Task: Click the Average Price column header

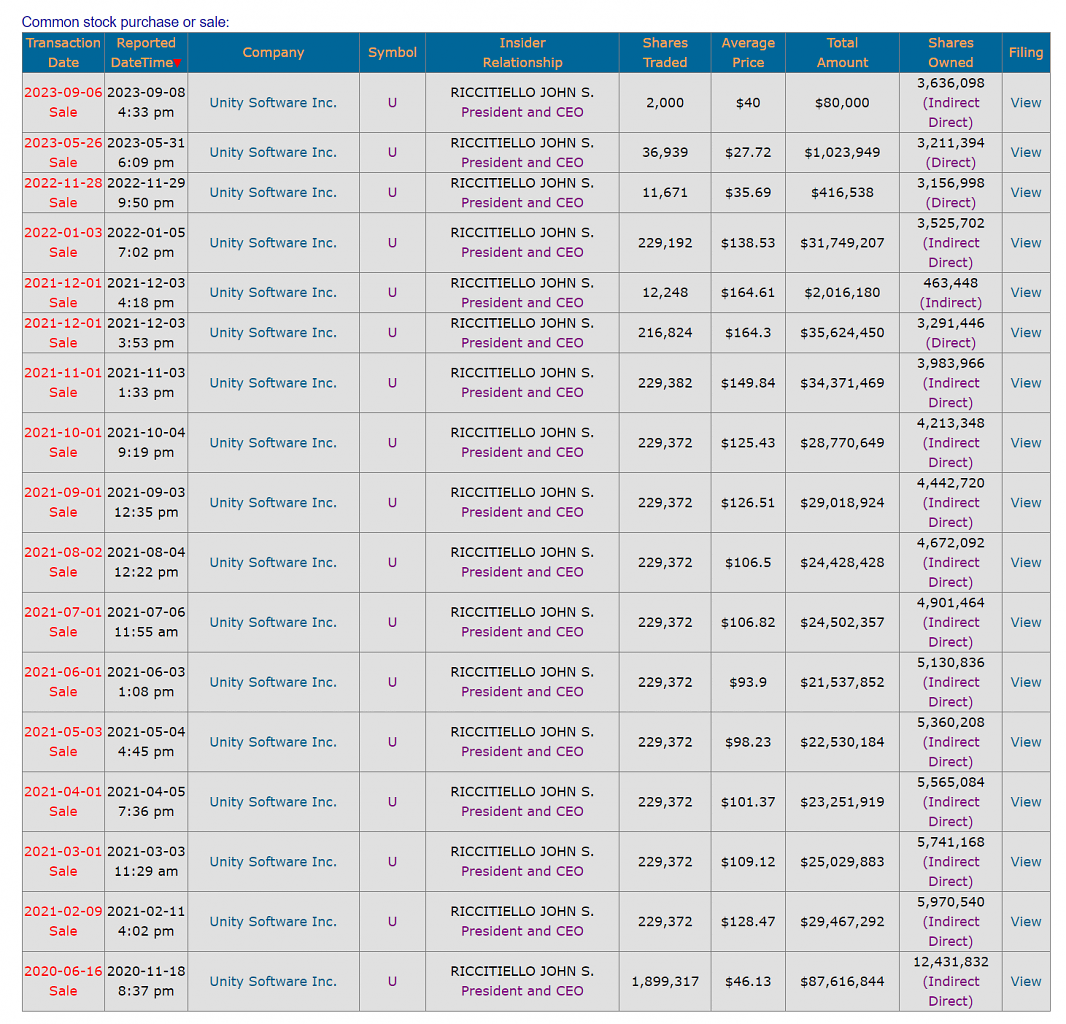Action: click(x=748, y=52)
